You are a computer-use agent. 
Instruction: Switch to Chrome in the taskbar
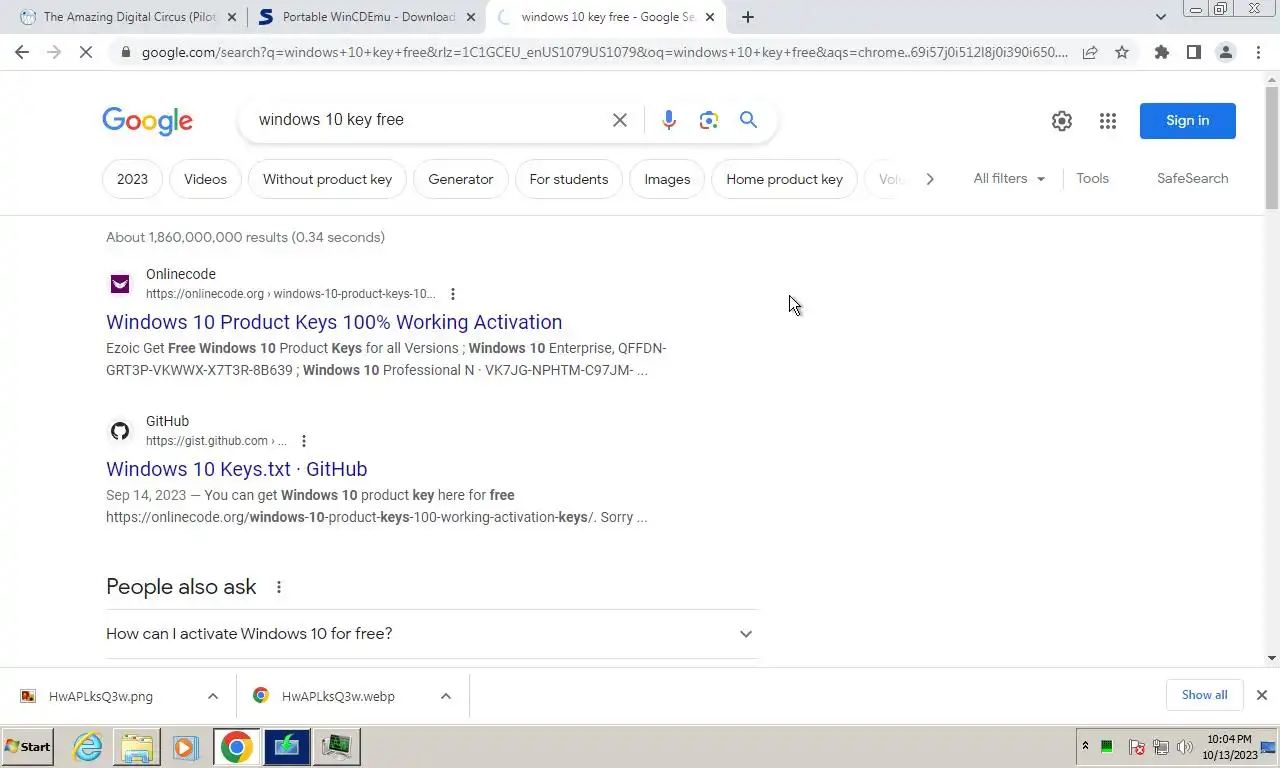click(x=237, y=747)
